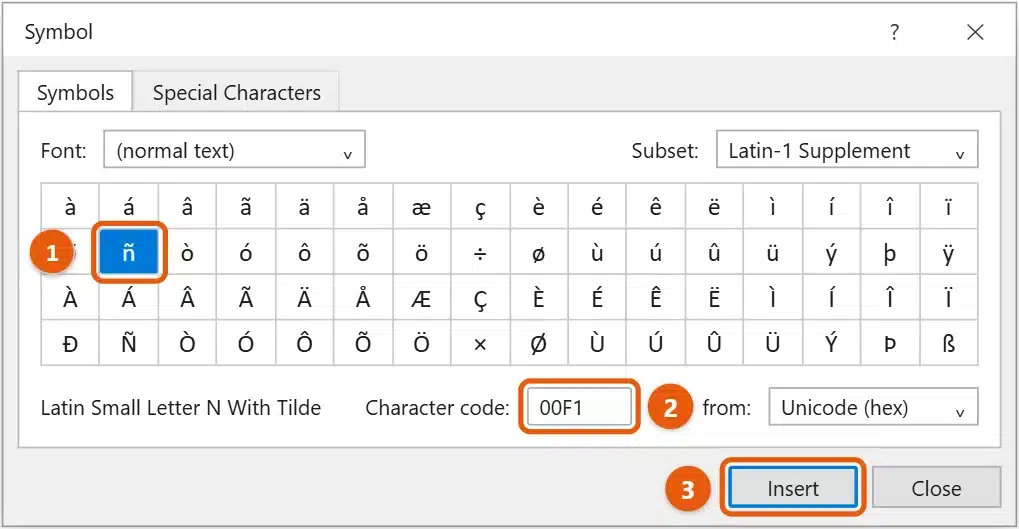Choose the lowercase å with ring symbol
Viewport: 1019px width, 529px height.
(363, 207)
